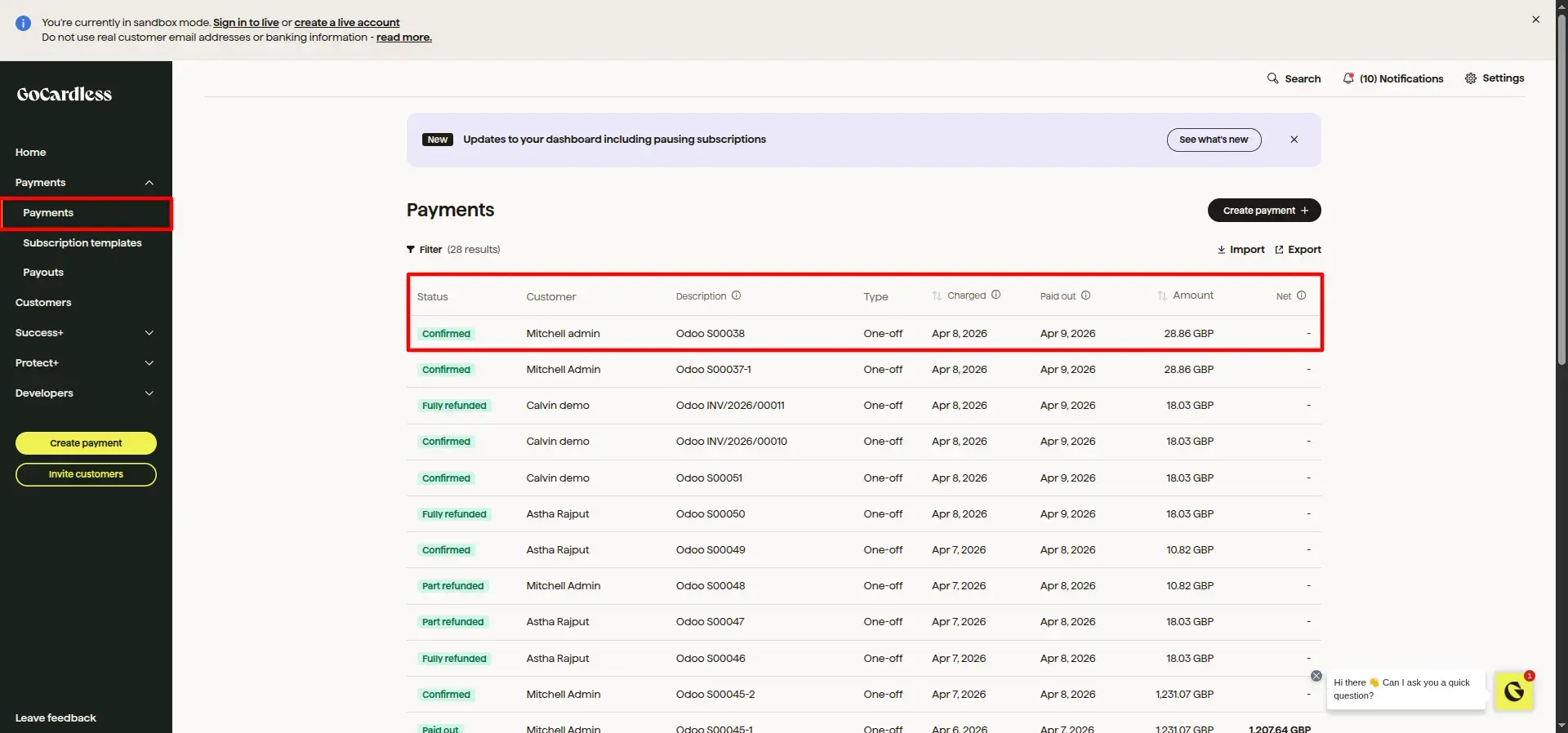
Task: Click the Filter funnel icon
Action: pos(411,250)
